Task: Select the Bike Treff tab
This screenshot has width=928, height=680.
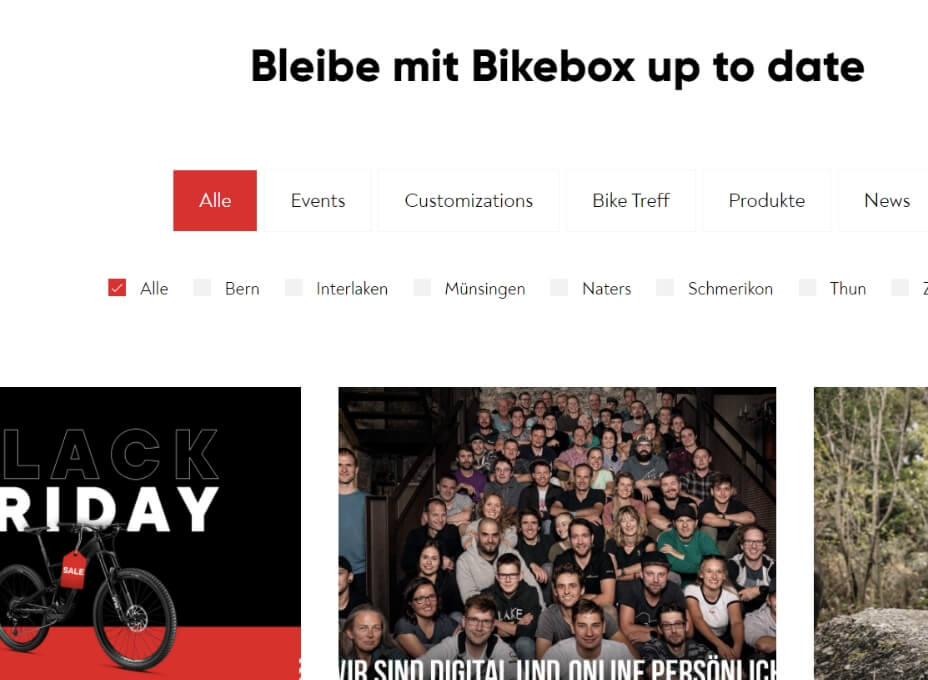Action: (x=630, y=201)
